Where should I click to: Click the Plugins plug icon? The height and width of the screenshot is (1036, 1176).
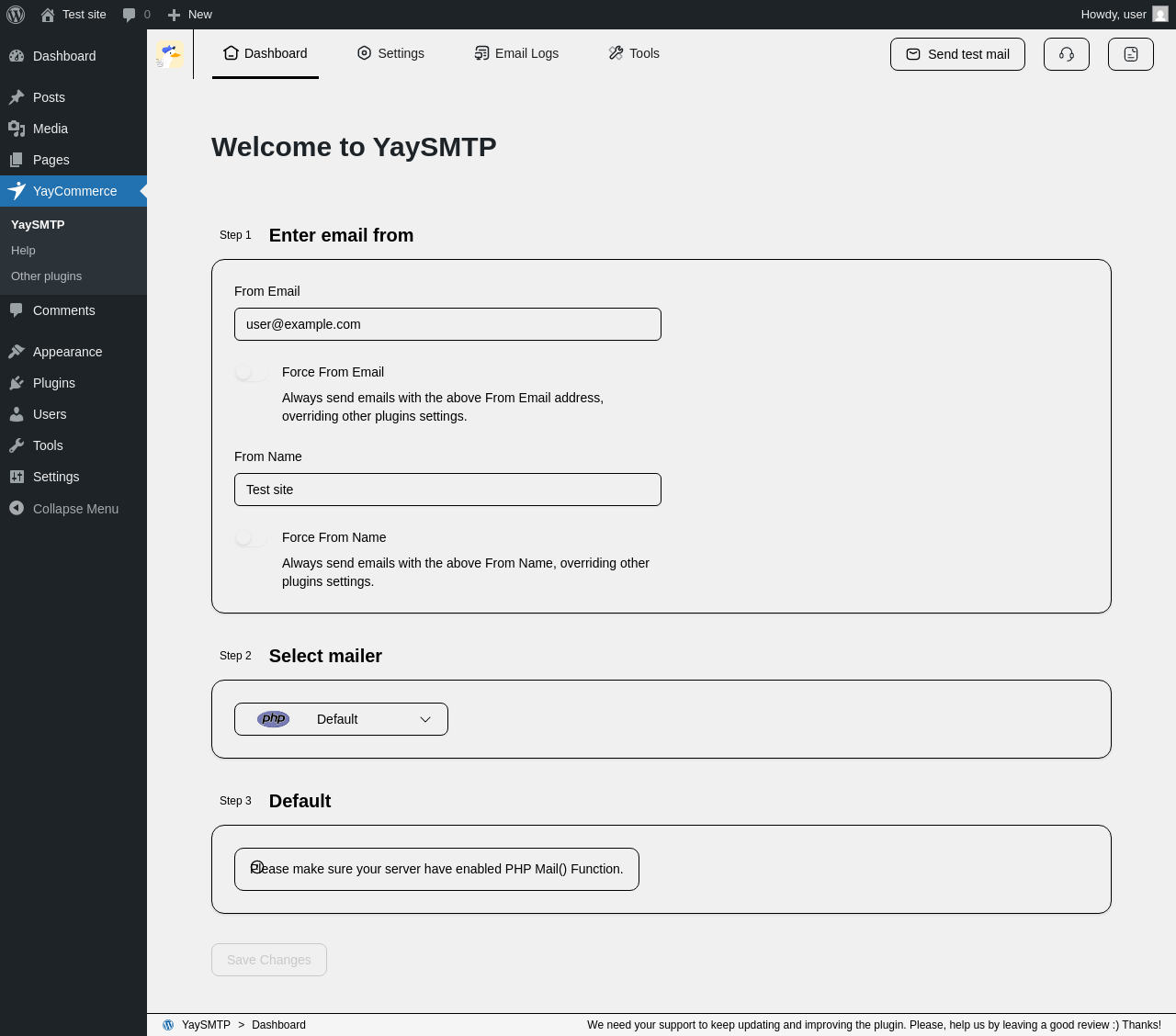[x=17, y=383]
